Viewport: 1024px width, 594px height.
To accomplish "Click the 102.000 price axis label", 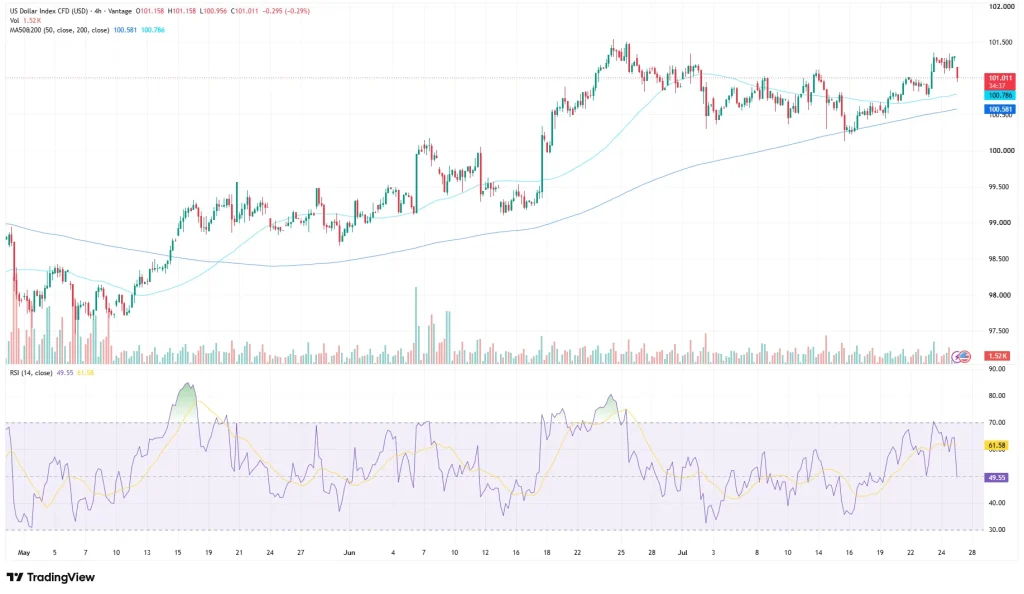I will (x=1002, y=7).
